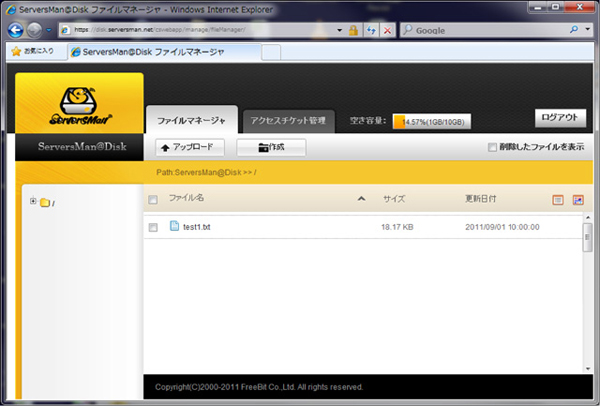Click the test1.txt file icon
Image resolution: width=600 pixels, height=406 pixels.
[174, 227]
